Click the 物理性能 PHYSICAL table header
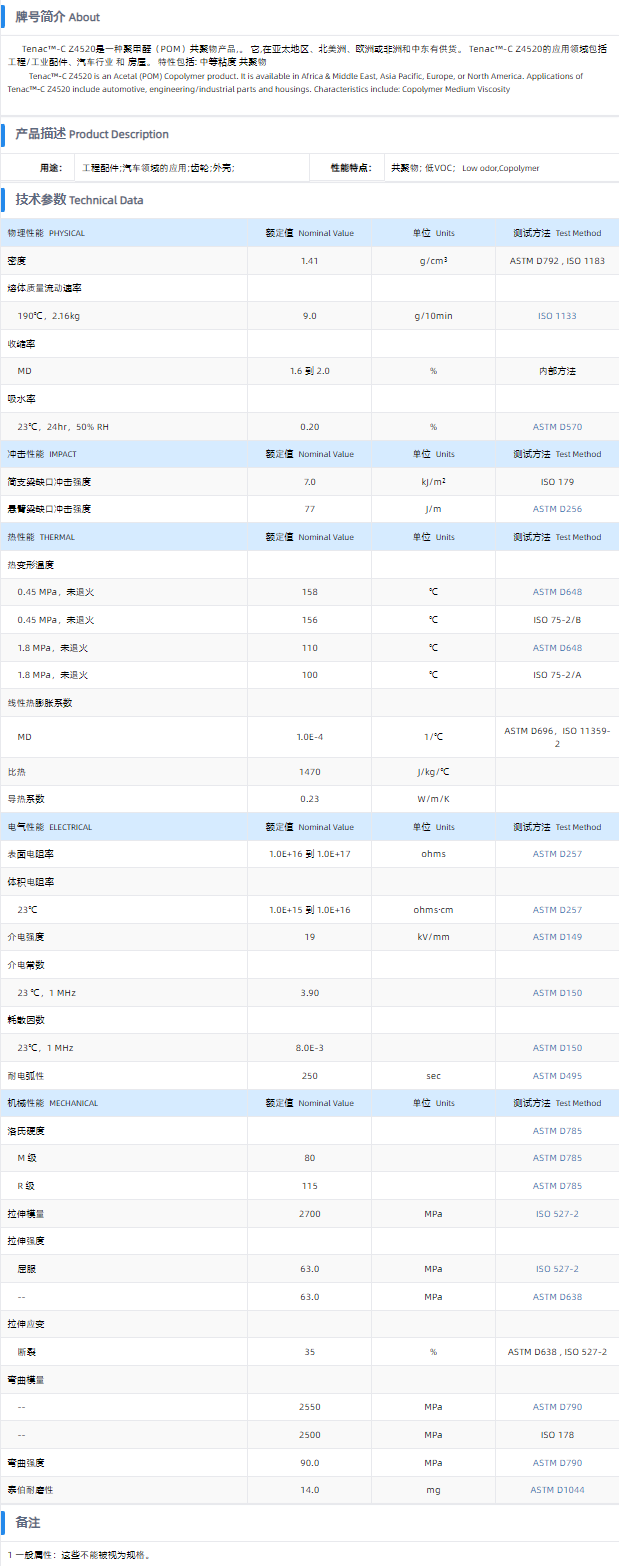This screenshot has width=619, height=1566. click(46, 233)
